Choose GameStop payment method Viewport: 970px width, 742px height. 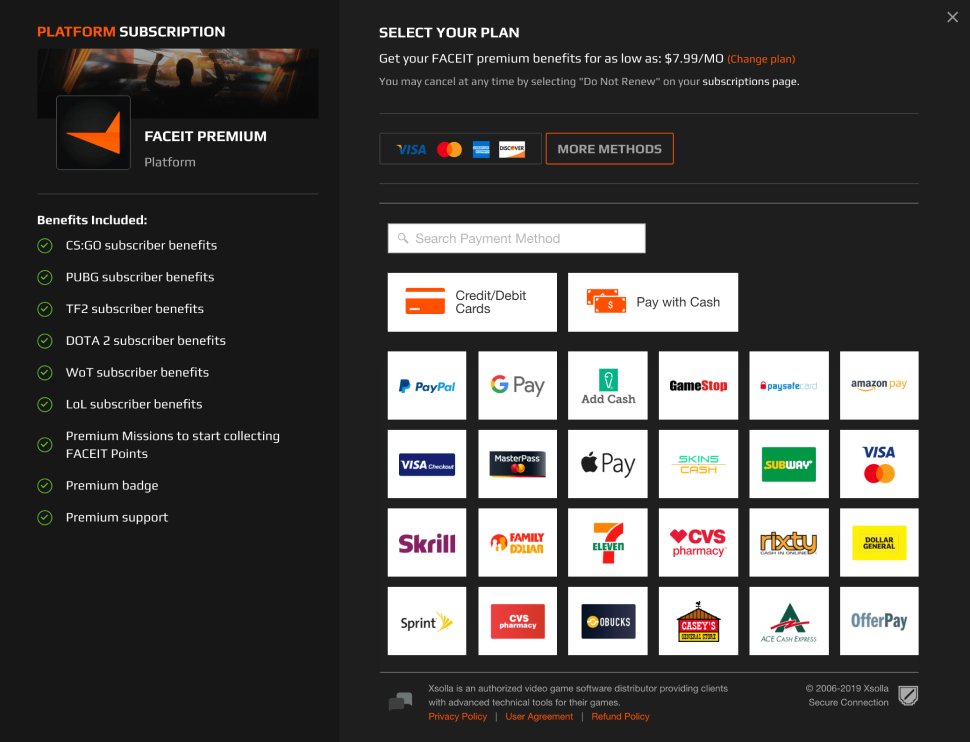coord(697,385)
